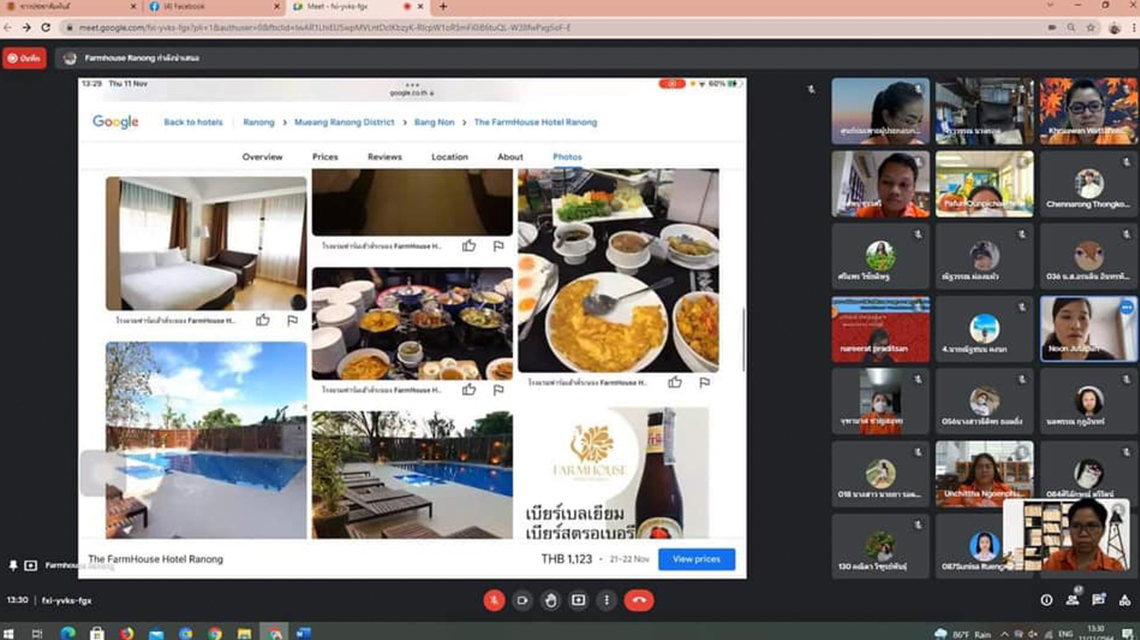Screen dimensions: 1140x640
Task: Click Mueang Ranong District breadcrumb
Action: [345, 122]
